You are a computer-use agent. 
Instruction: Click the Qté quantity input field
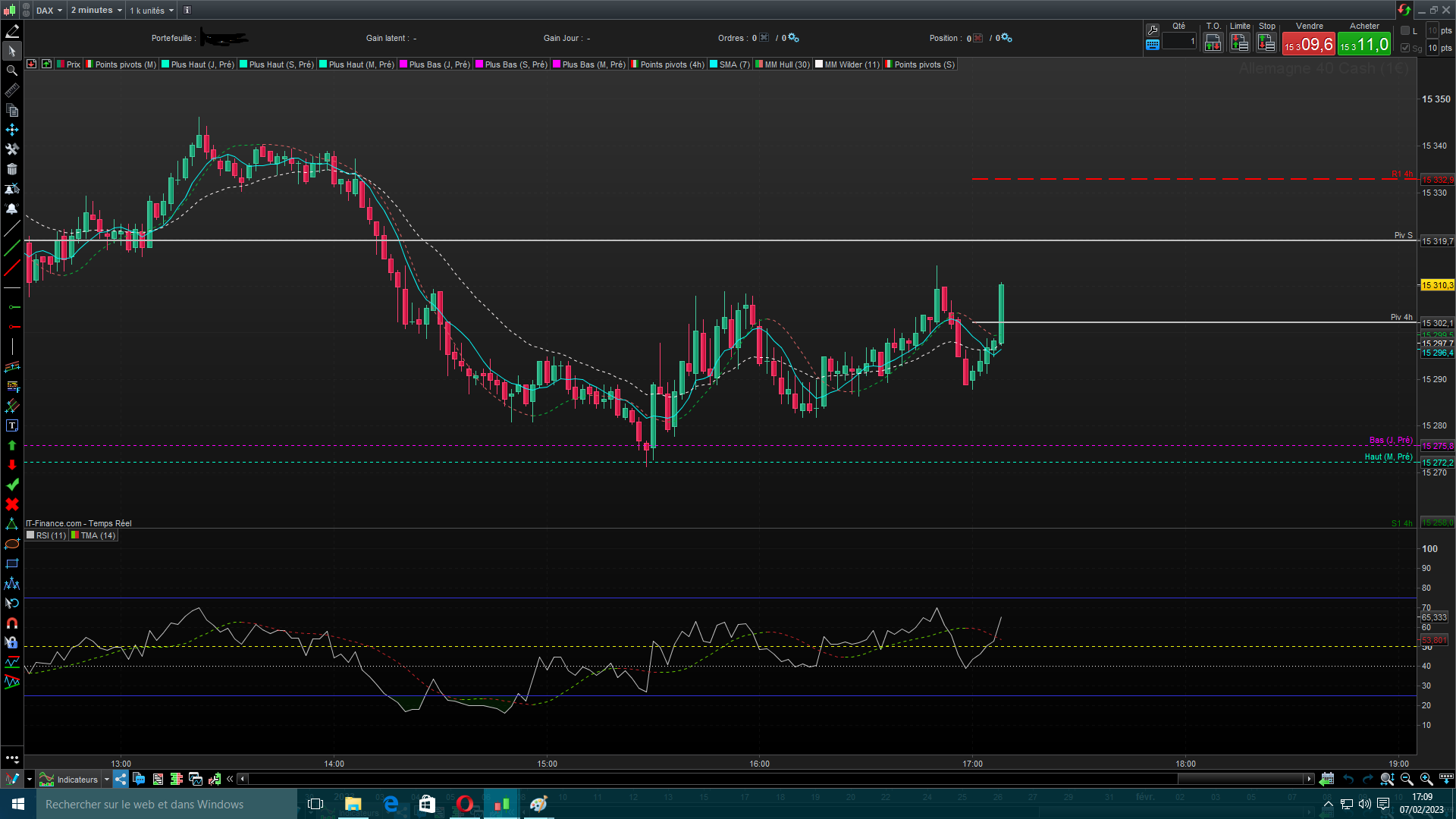click(1179, 42)
